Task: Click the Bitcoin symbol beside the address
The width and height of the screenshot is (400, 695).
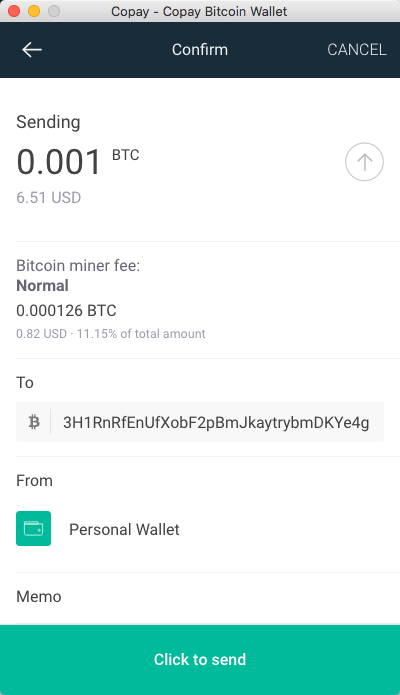Action: point(34,422)
